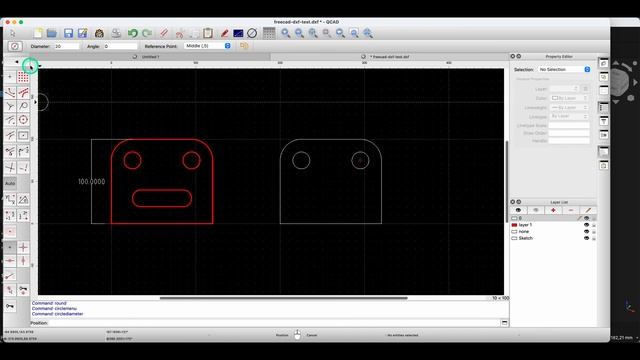Select the Grid snap red dots icon
The height and width of the screenshot is (360, 640).
(23, 77)
